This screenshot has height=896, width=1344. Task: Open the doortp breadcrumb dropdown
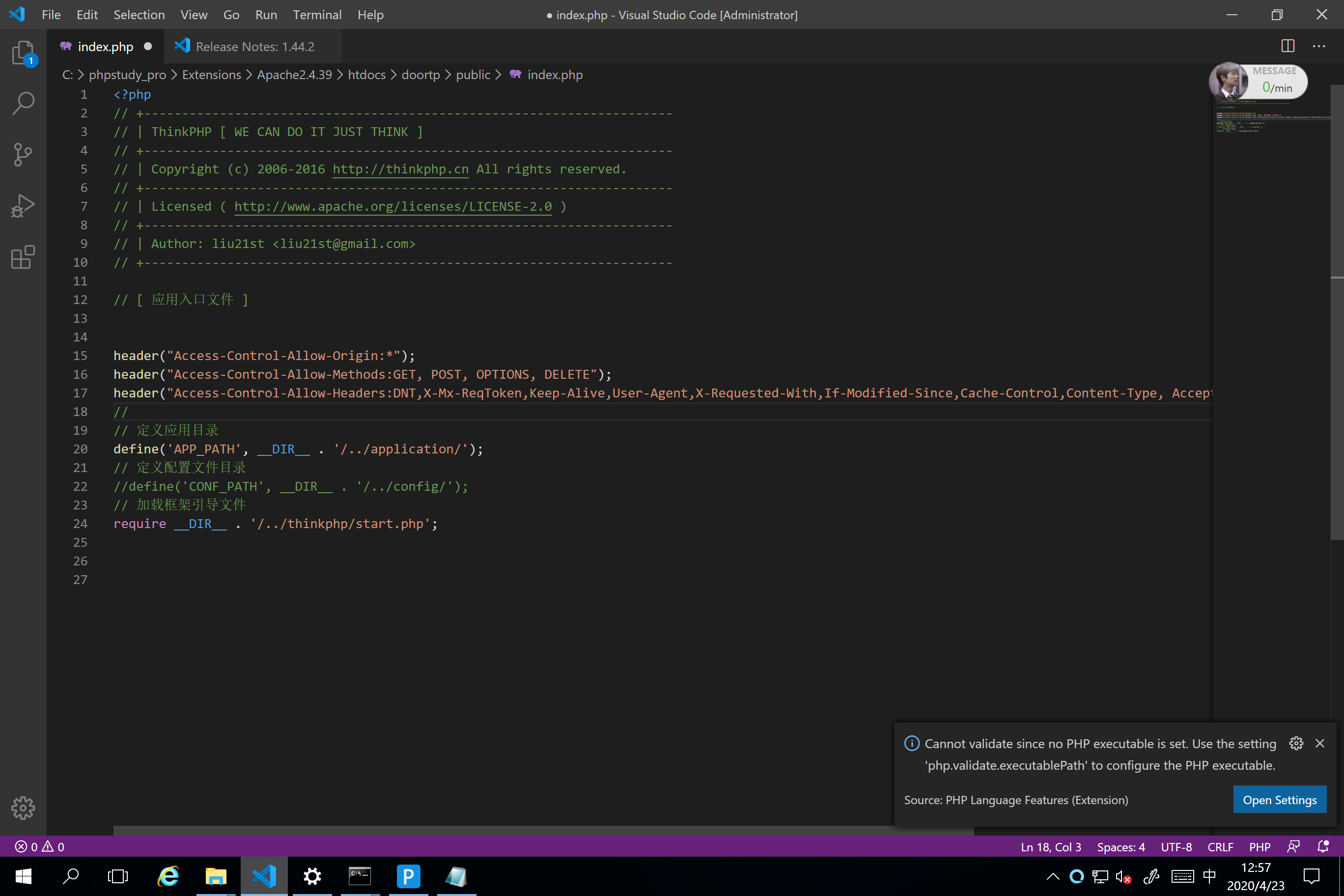[421, 74]
